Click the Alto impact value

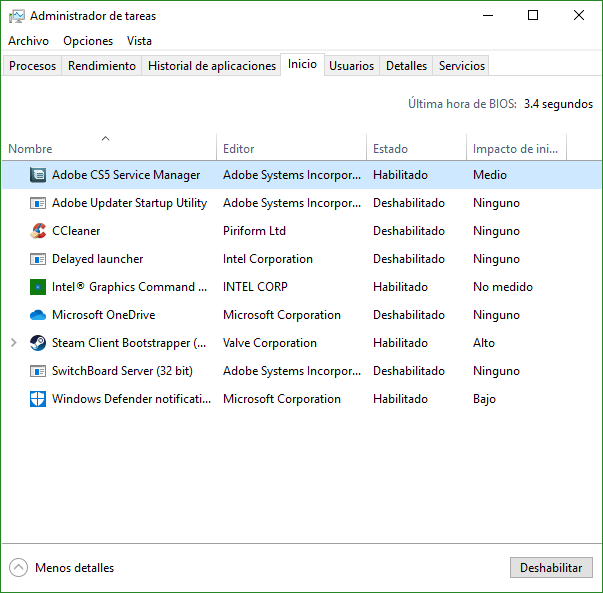coord(484,343)
